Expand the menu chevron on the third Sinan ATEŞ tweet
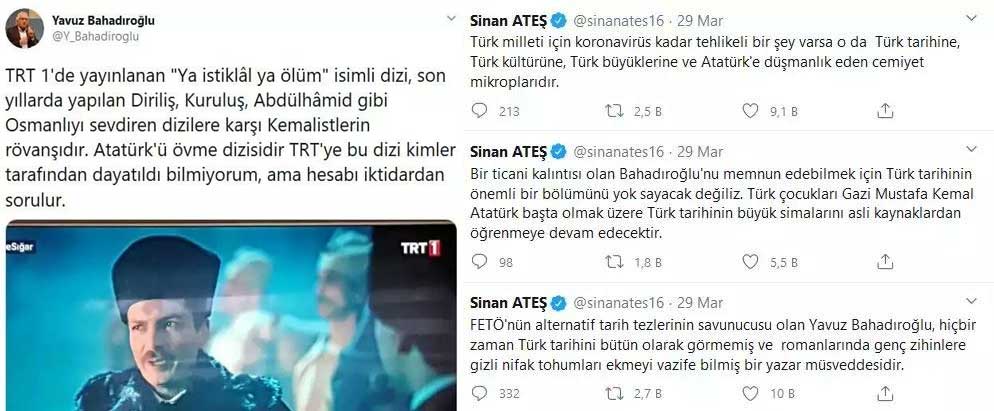994x411 pixels. pos(971,299)
